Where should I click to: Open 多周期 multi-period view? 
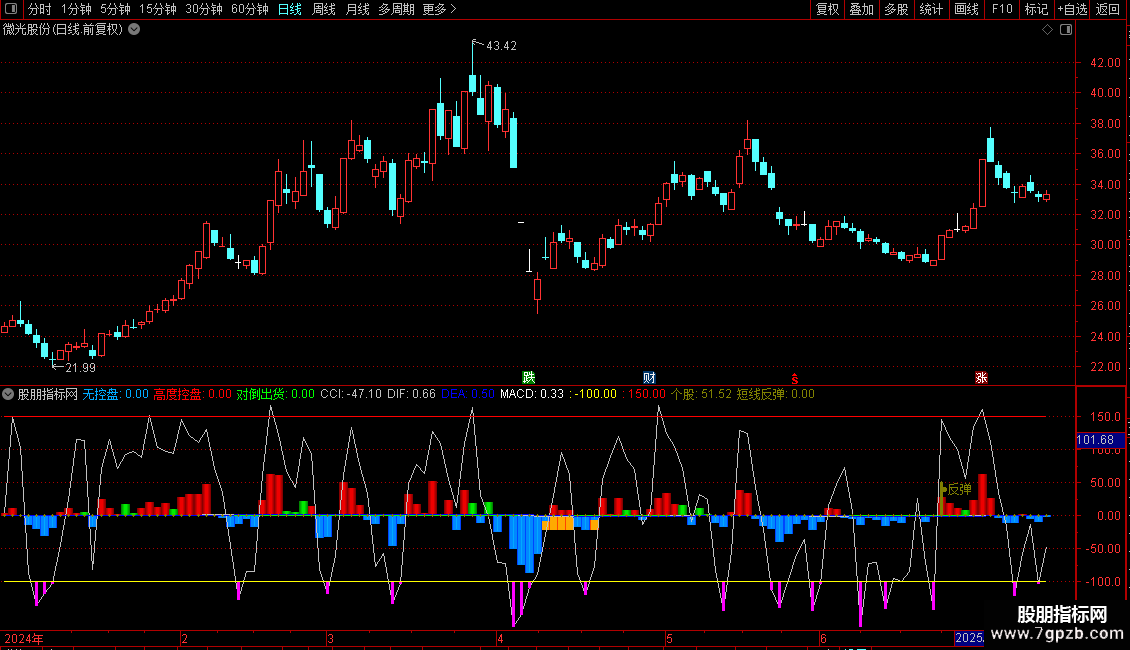[x=396, y=9]
